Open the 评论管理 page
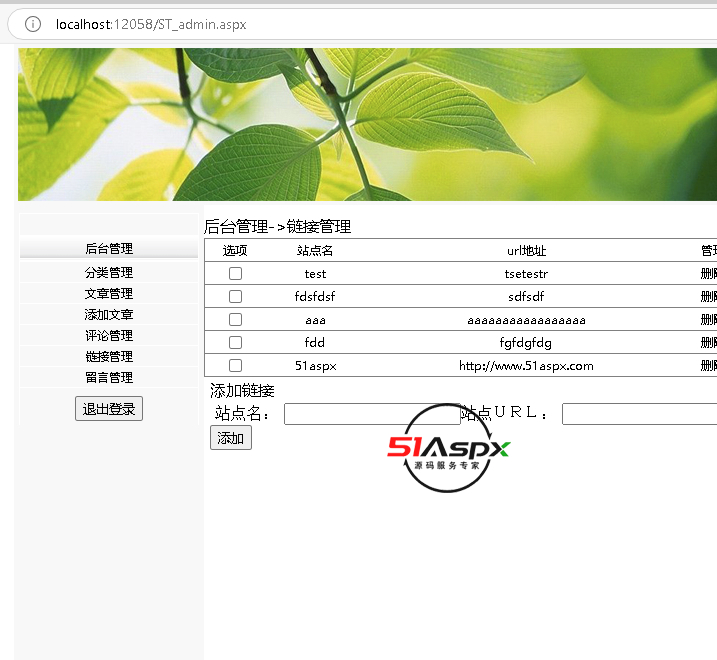The image size is (717, 660). pyautogui.click(x=108, y=335)
